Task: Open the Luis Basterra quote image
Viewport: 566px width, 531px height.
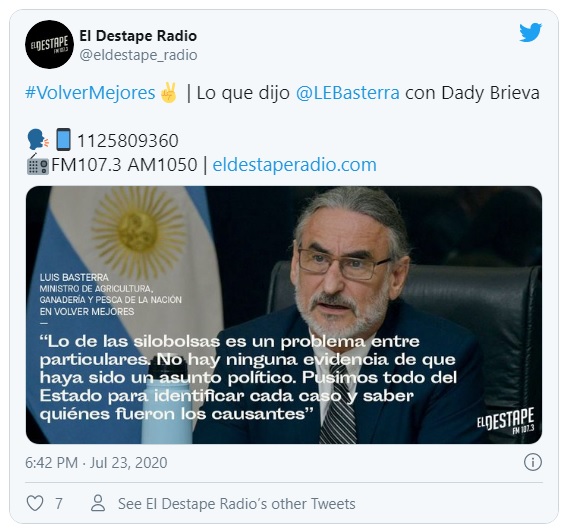Action: [284, 315]
